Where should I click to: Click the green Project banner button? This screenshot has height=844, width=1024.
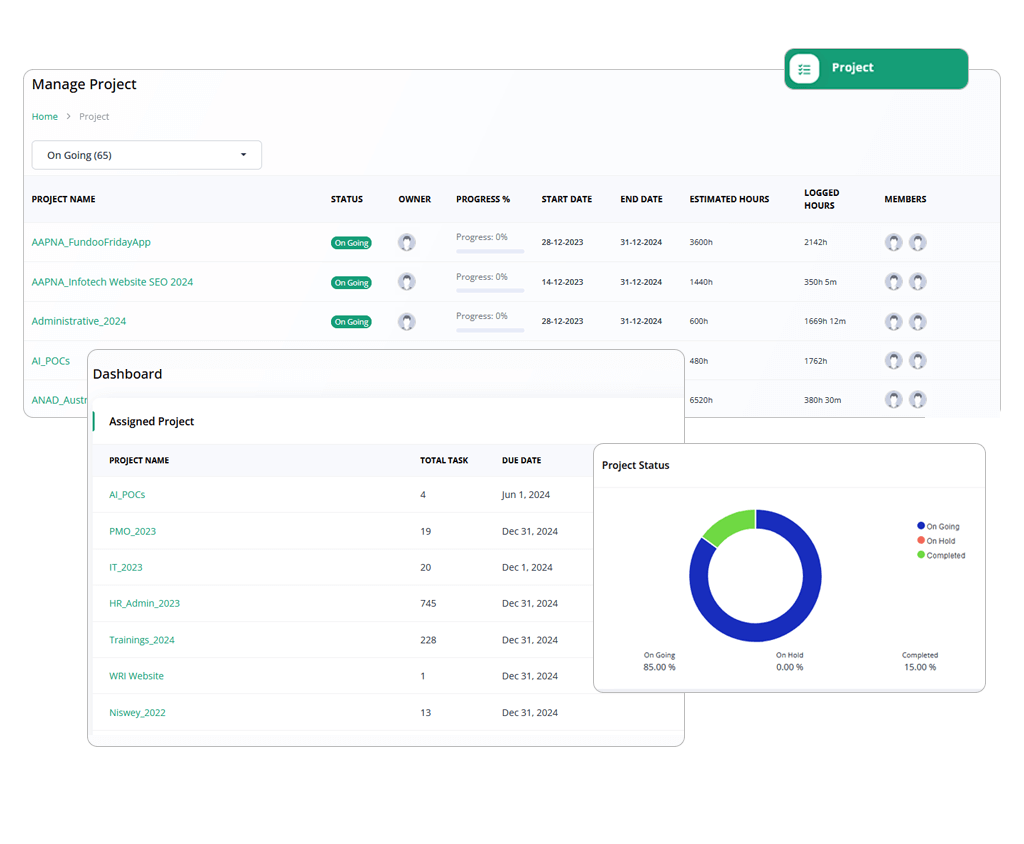876,69
